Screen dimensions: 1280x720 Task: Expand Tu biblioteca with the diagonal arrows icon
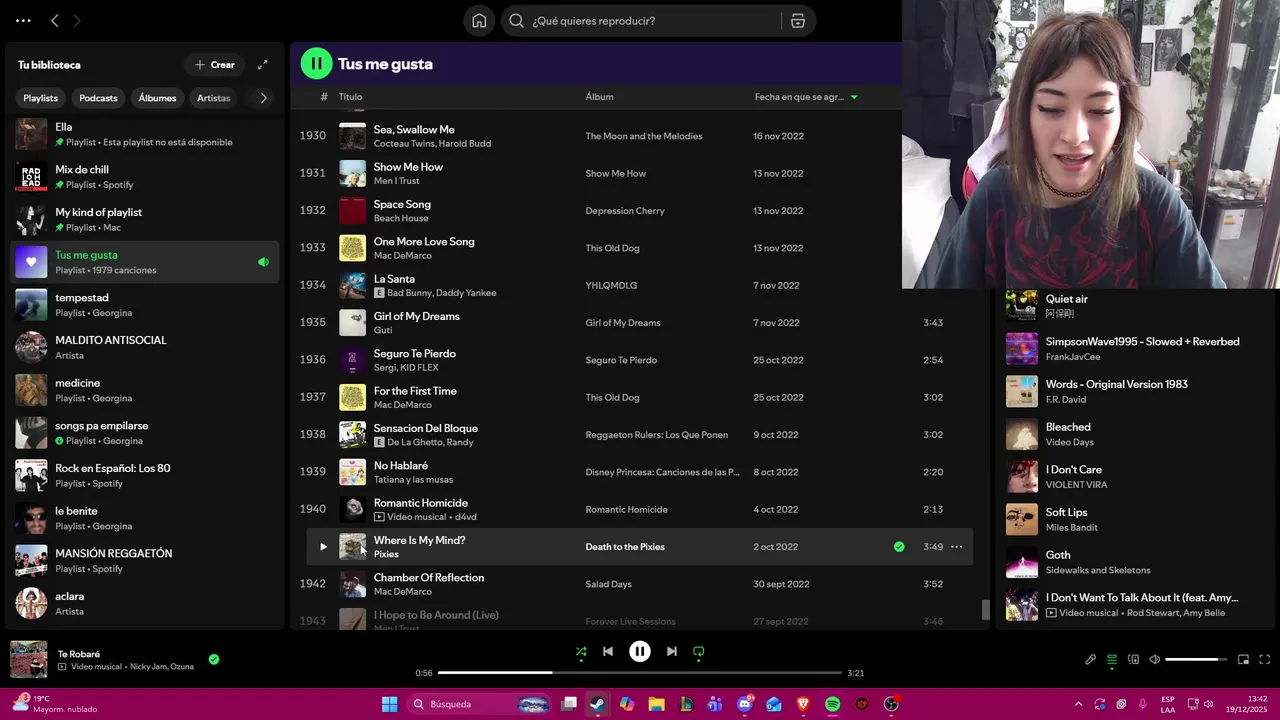click(x=263, y=65)
